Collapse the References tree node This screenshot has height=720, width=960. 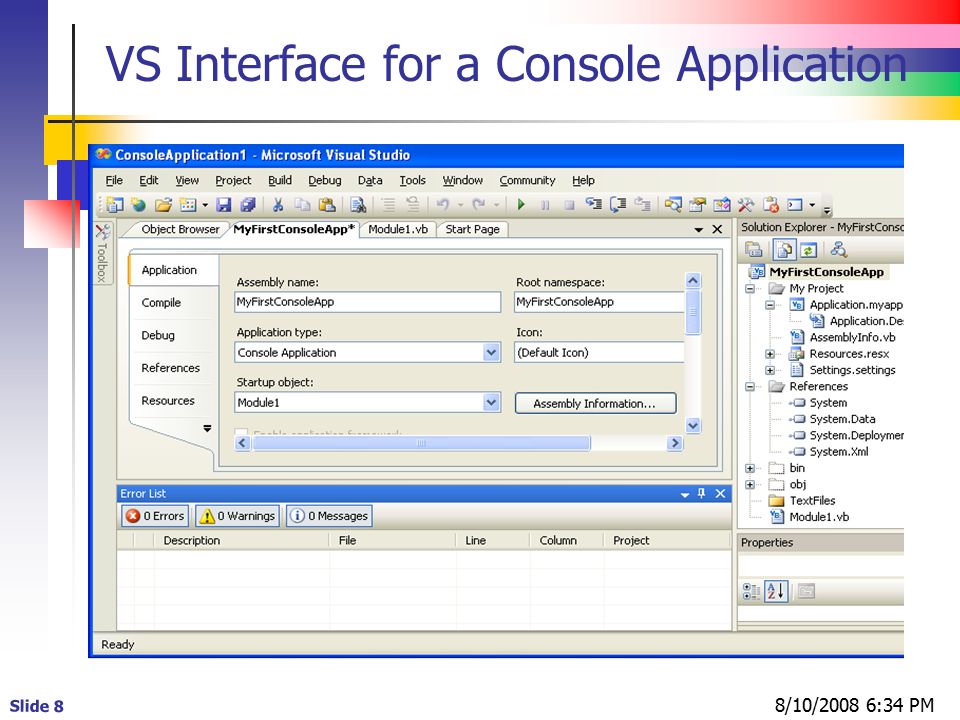pos(750,386)
